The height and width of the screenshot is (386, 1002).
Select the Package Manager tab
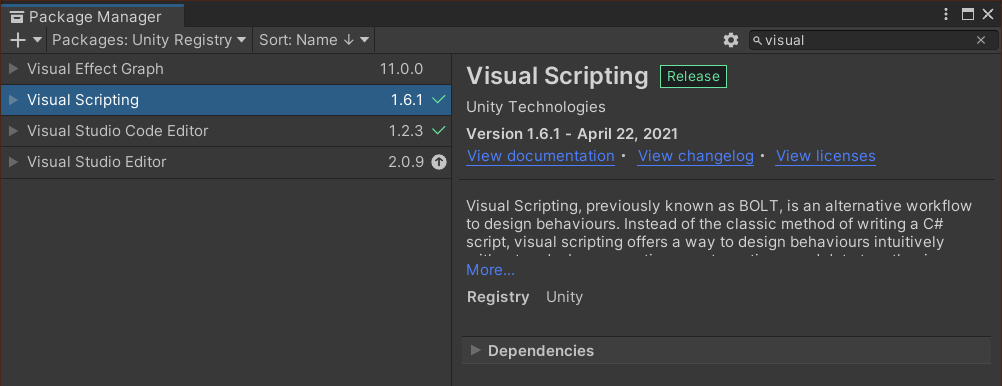pyautogui.click(x=93, y=16)
